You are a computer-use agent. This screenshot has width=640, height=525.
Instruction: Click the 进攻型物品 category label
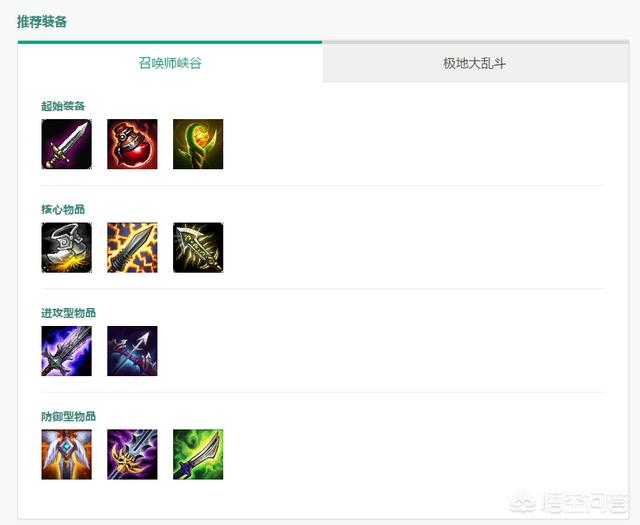pos(69,313)
